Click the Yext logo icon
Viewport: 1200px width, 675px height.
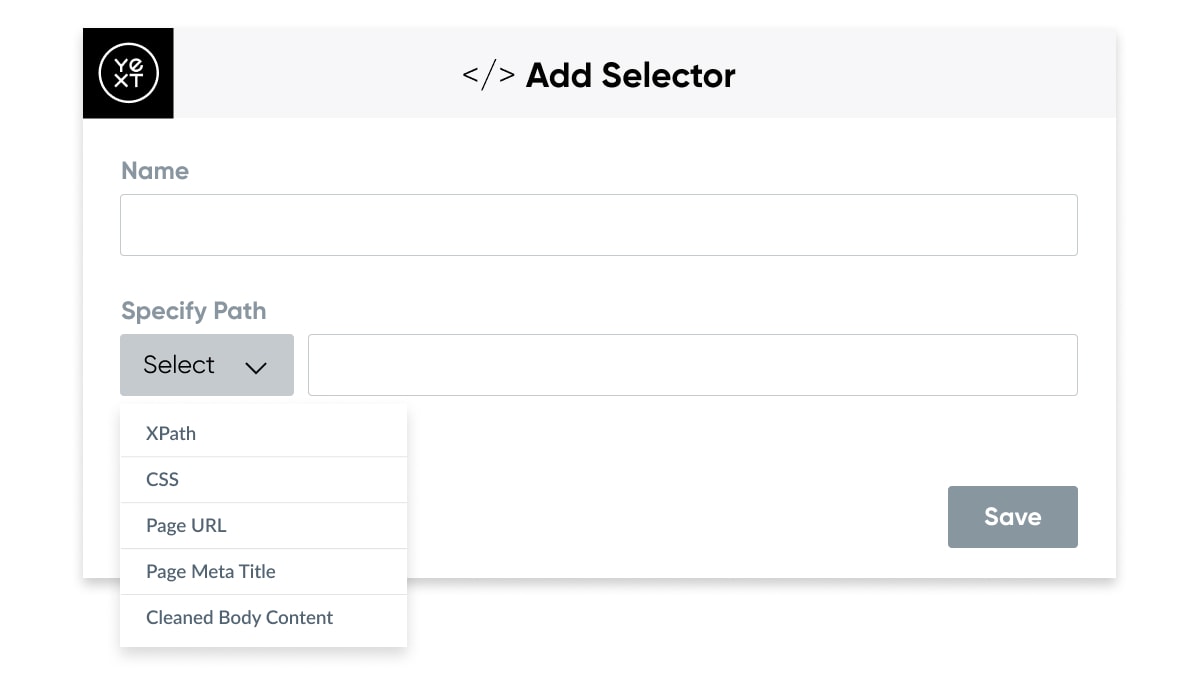click(128, 73)
